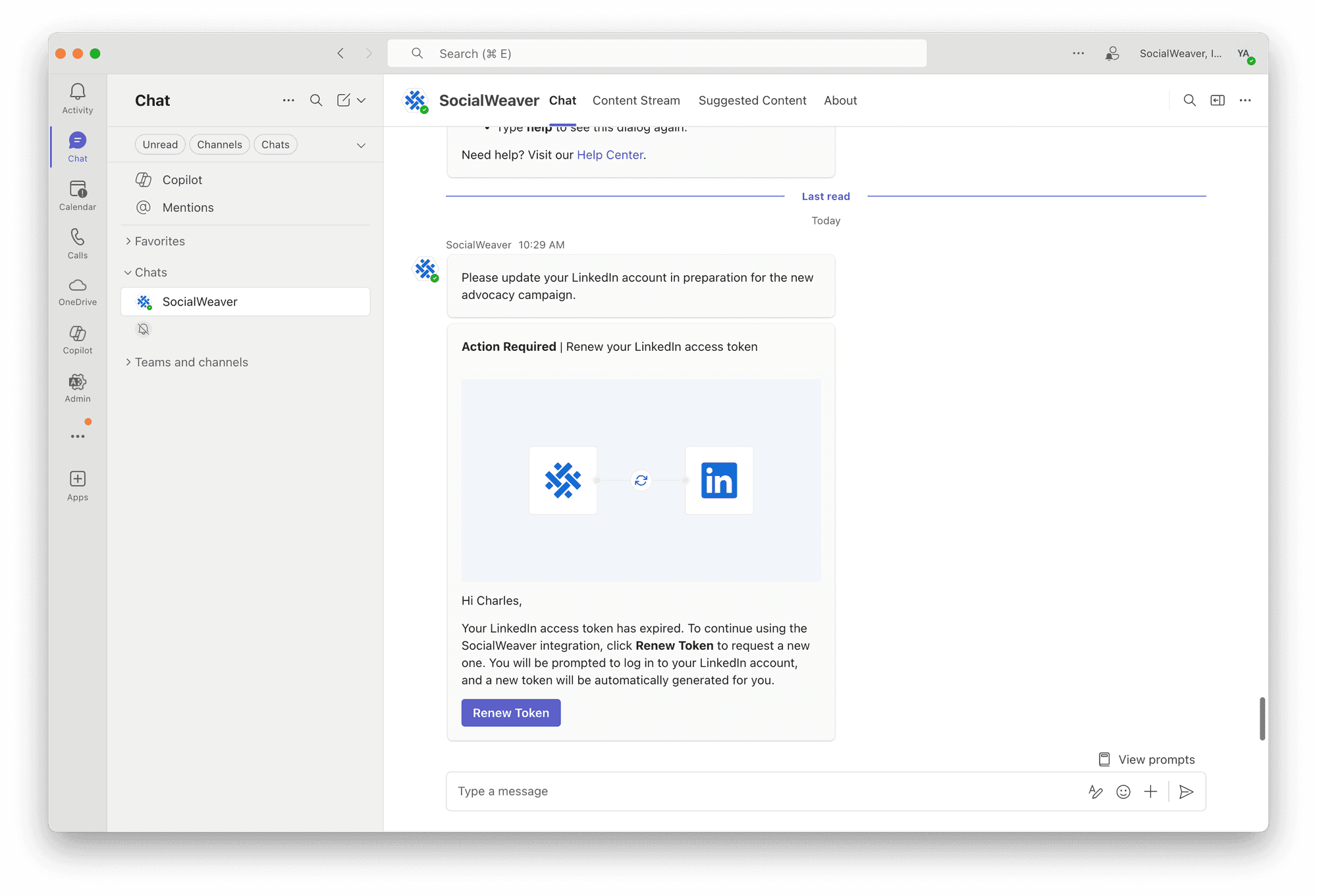The width and height of the screenshot is (1317, 896).
Task: Expand the Favorites section
Action: 159,242
